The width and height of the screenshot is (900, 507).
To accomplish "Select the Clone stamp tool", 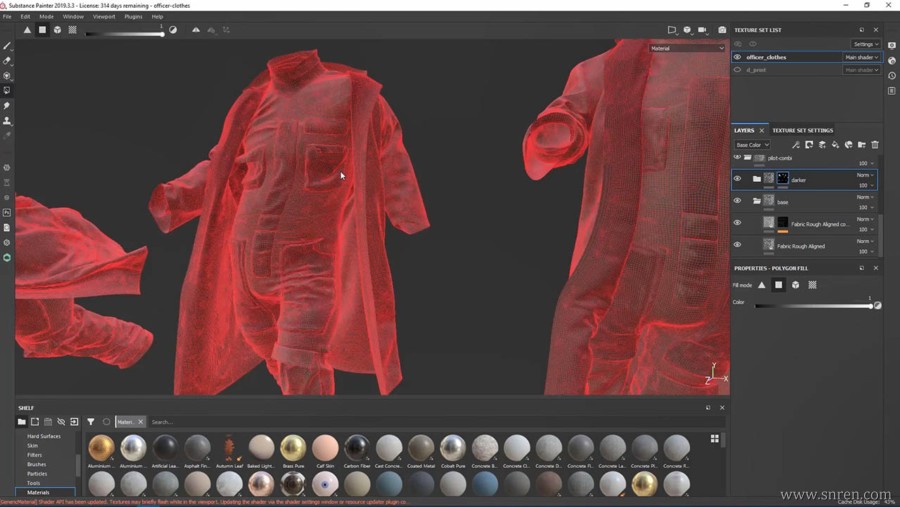I will click(x=7, y=120).
